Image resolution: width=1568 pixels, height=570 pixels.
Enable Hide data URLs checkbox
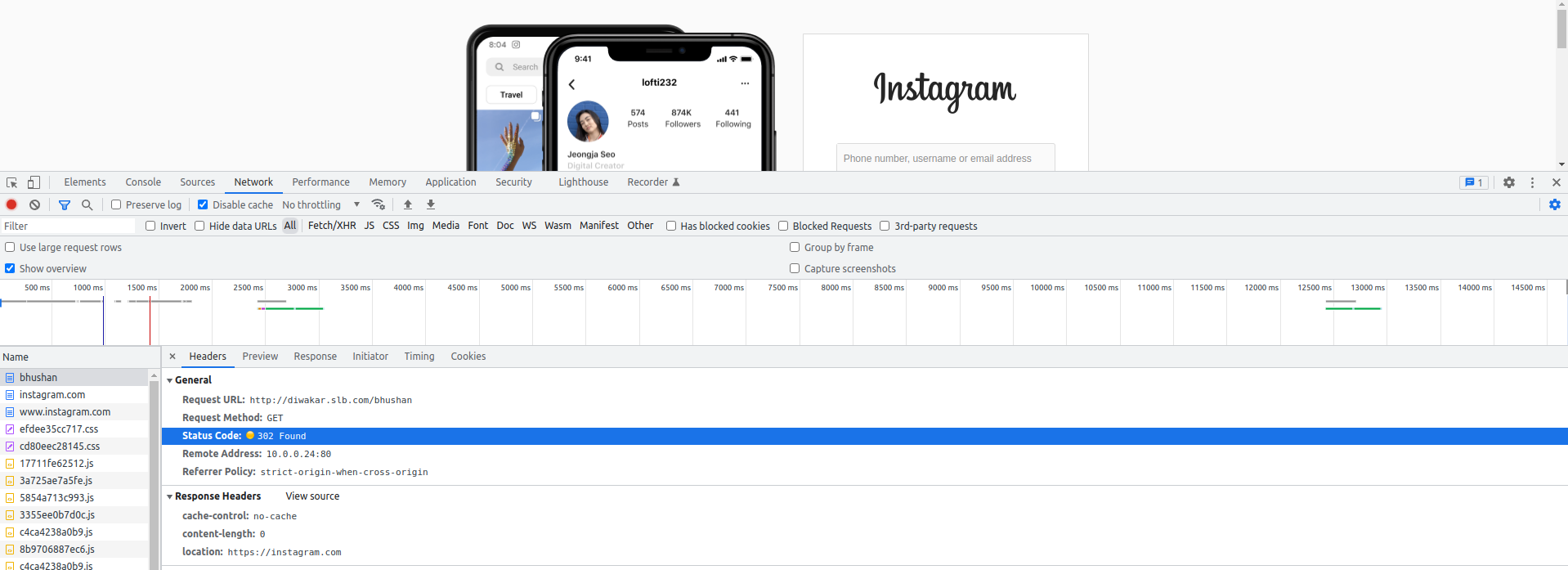click(199, 226)
